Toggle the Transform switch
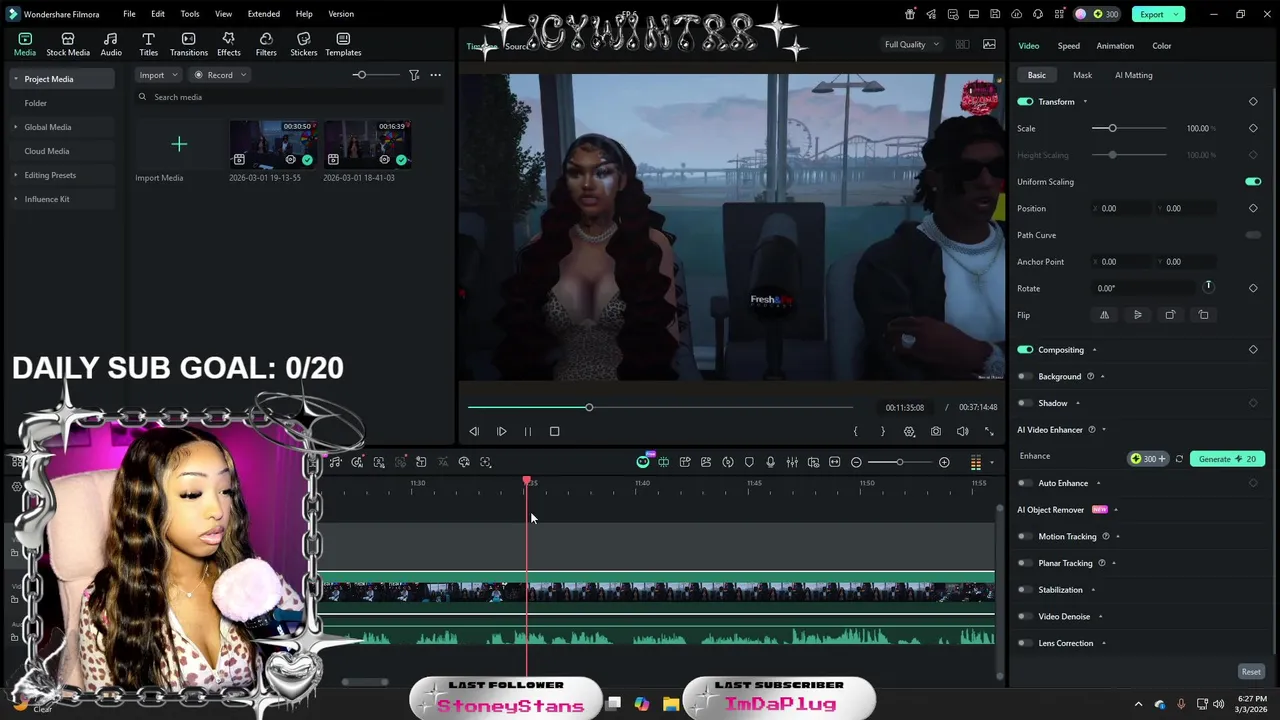This screenshot has width=1280, height=720. click(1025, 102)
